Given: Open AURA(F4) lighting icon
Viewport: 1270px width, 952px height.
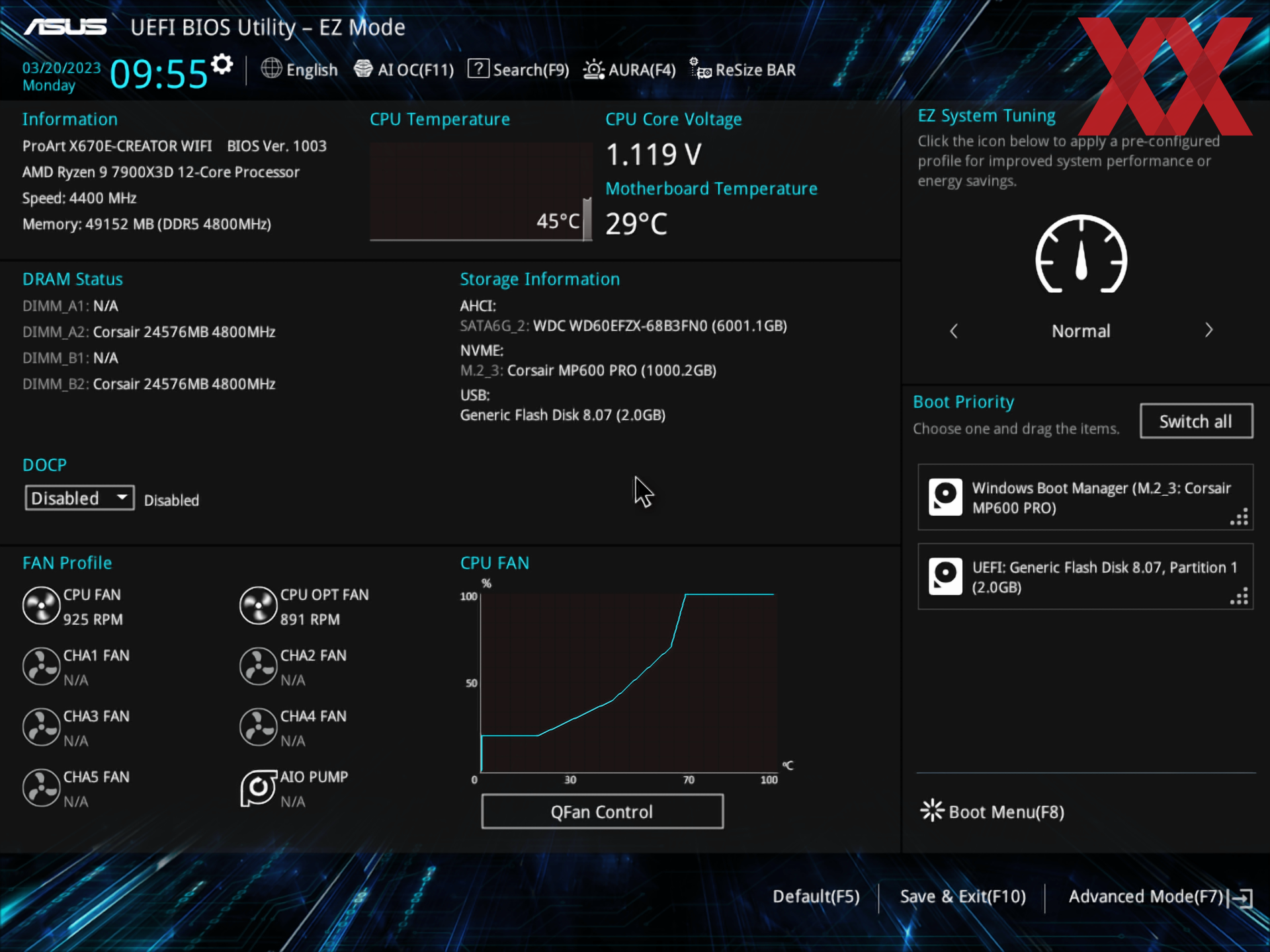Looking at the screenshot, I should click(593, 69).
